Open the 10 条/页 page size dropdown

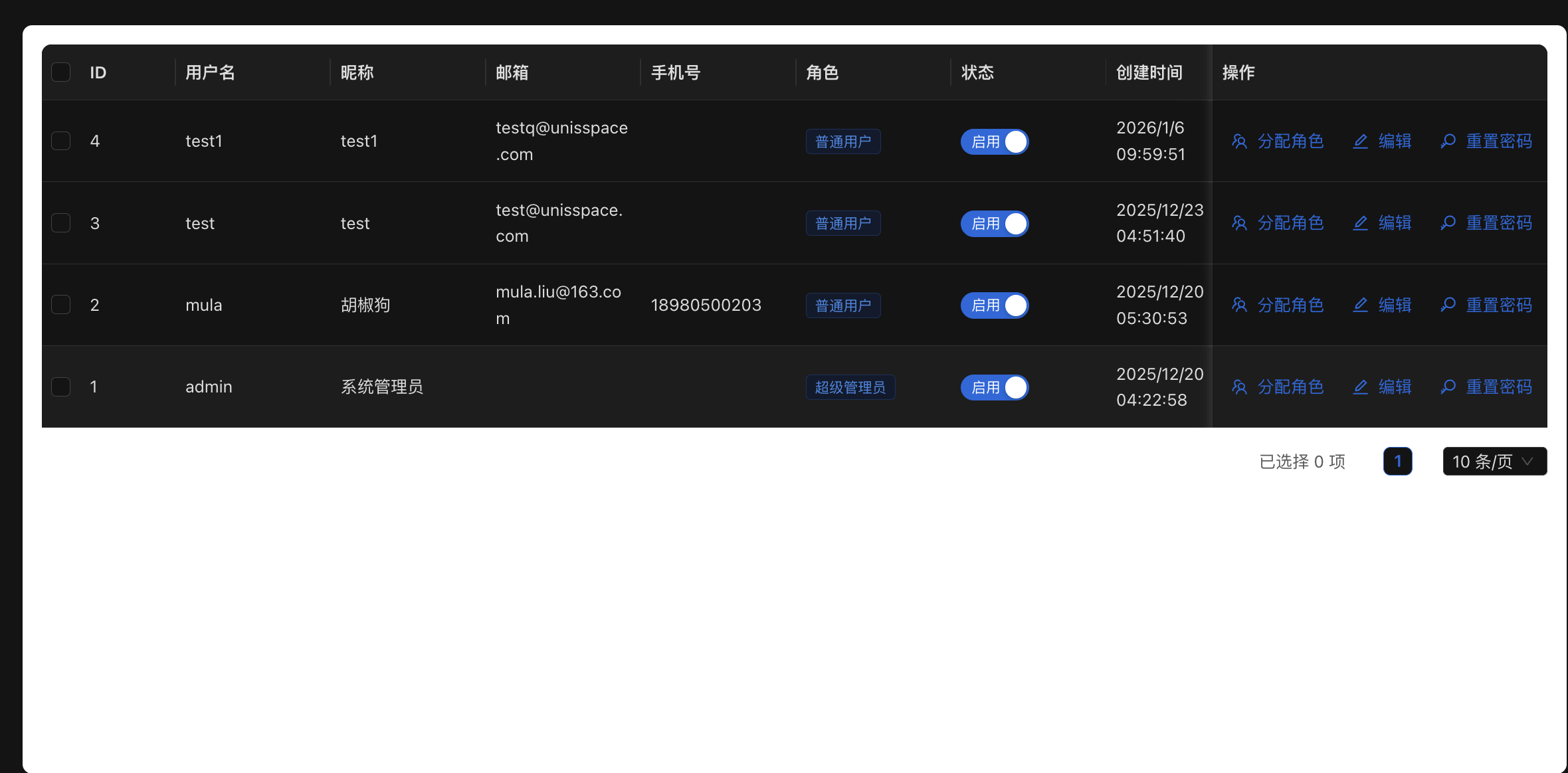click(1494, 462)
